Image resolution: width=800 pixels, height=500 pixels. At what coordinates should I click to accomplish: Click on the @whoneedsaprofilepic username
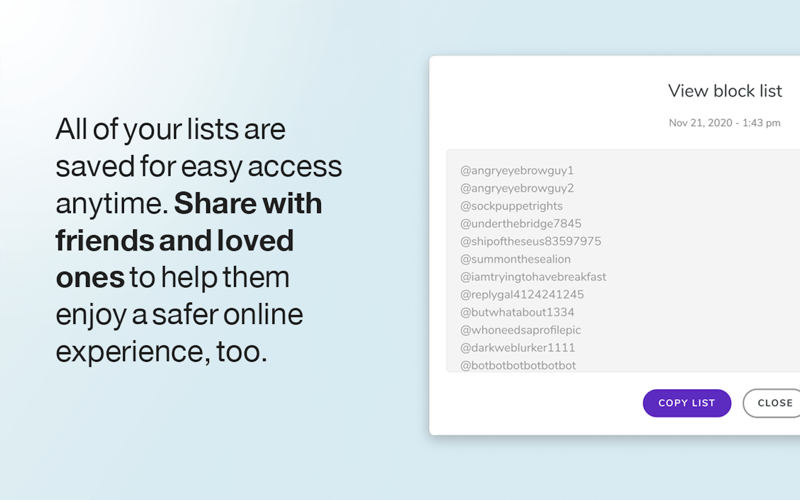coord(520,330)
